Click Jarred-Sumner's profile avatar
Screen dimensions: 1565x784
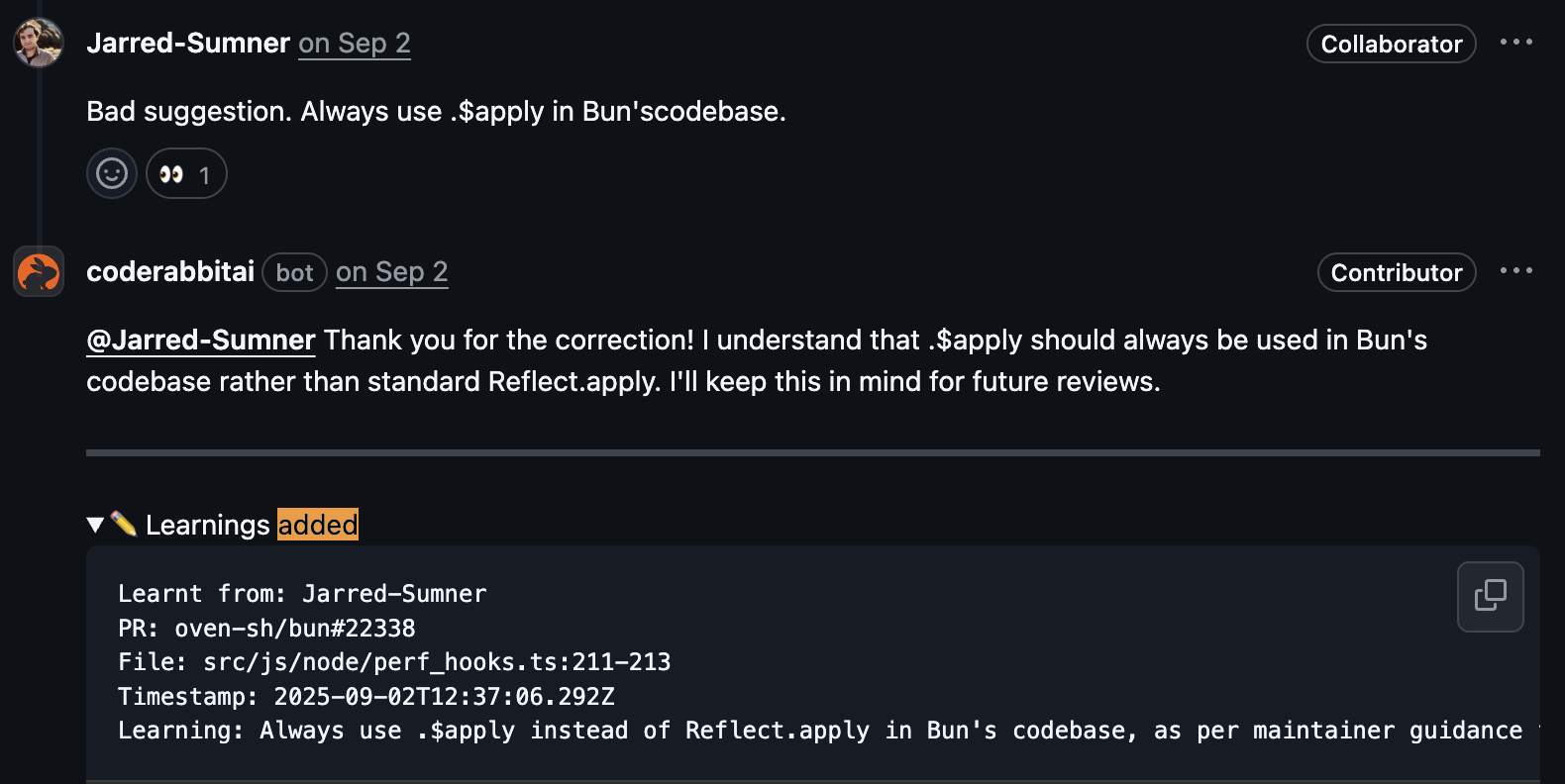point(39,43)
